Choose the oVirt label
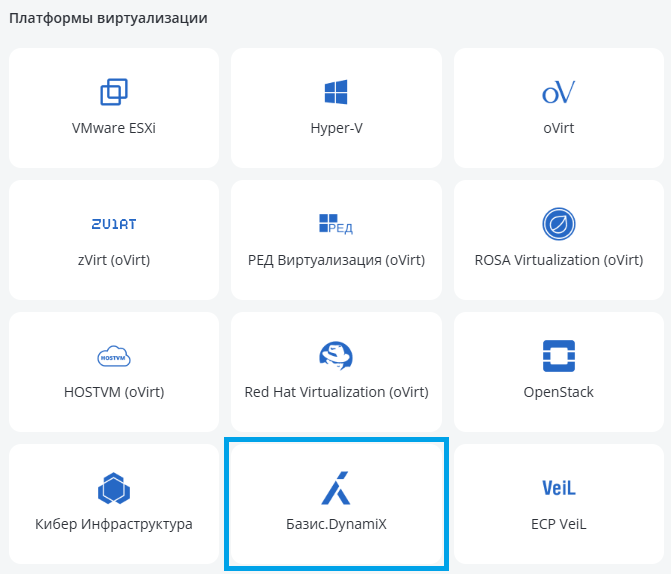This screenshot has height=574, width=671. pyautogui.click(x=558, y=128)
